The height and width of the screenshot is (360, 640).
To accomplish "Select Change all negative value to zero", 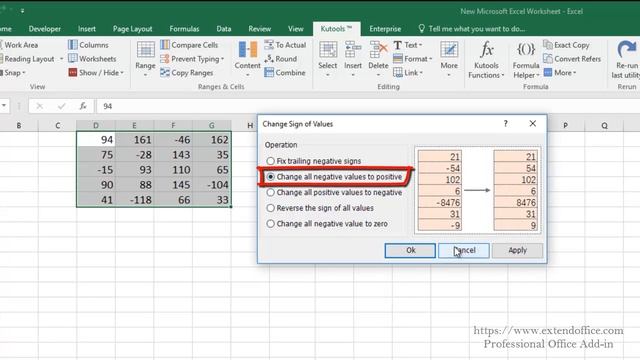I will (x=327, y=224).
